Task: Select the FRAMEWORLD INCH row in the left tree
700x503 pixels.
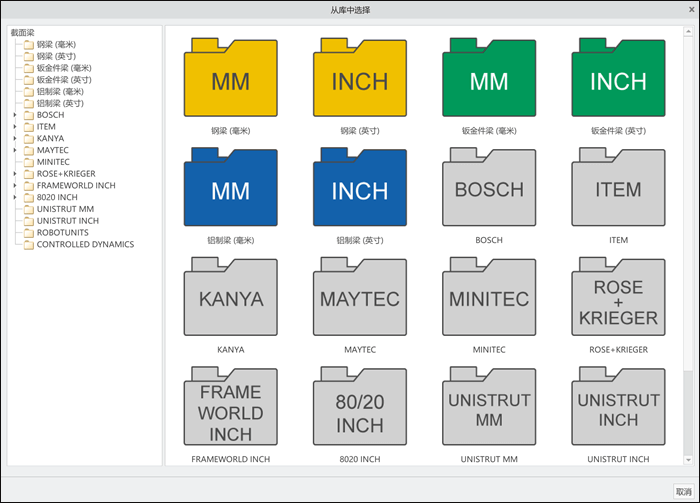Action: tap(70, 186)
